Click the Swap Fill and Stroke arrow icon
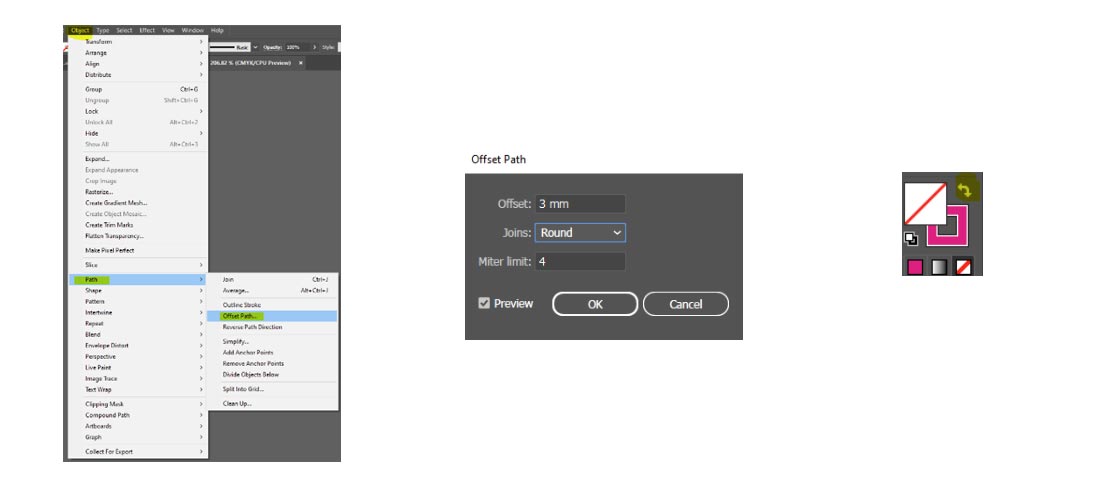This screenshot has height=496, width=1110. tap(965, 189)
